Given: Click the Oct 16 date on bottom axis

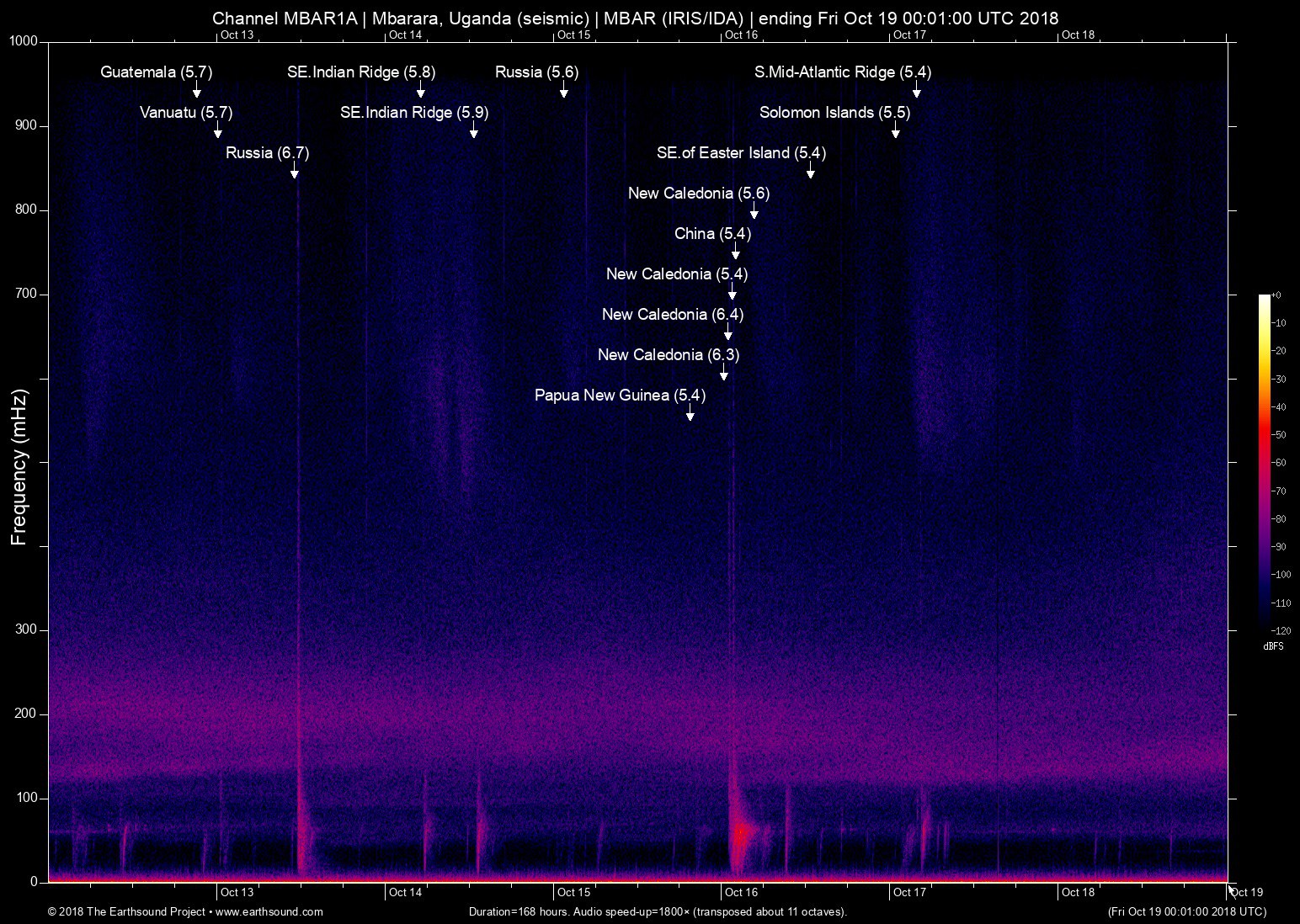Looking at the screenshot, I should pyautogui.click(x=741, y=892).
